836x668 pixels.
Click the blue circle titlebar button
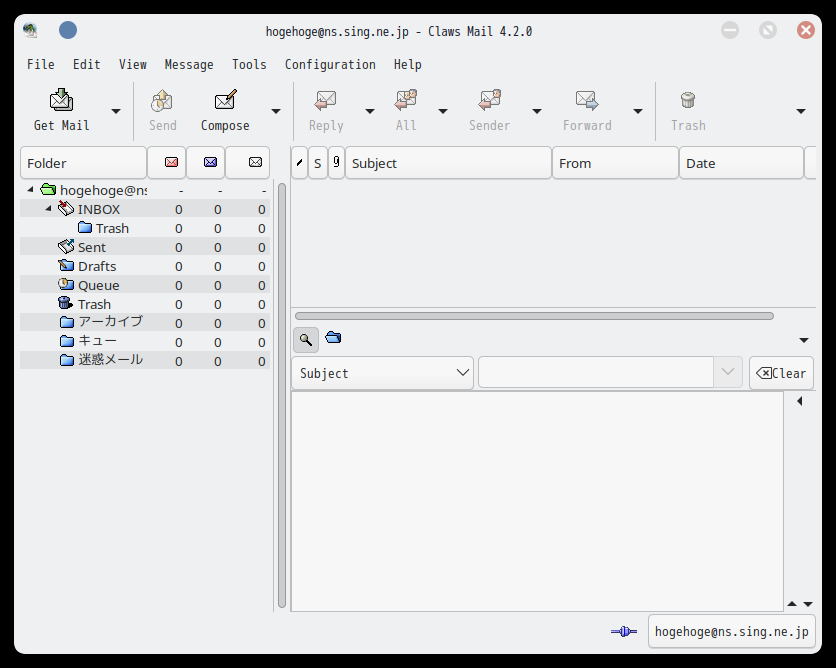68,30
